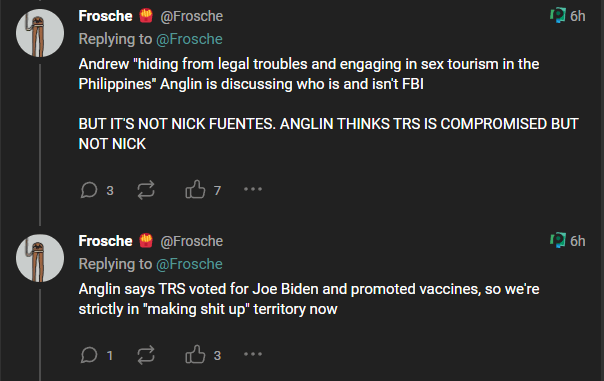Open Frosche display name on second post

point(106,241)
